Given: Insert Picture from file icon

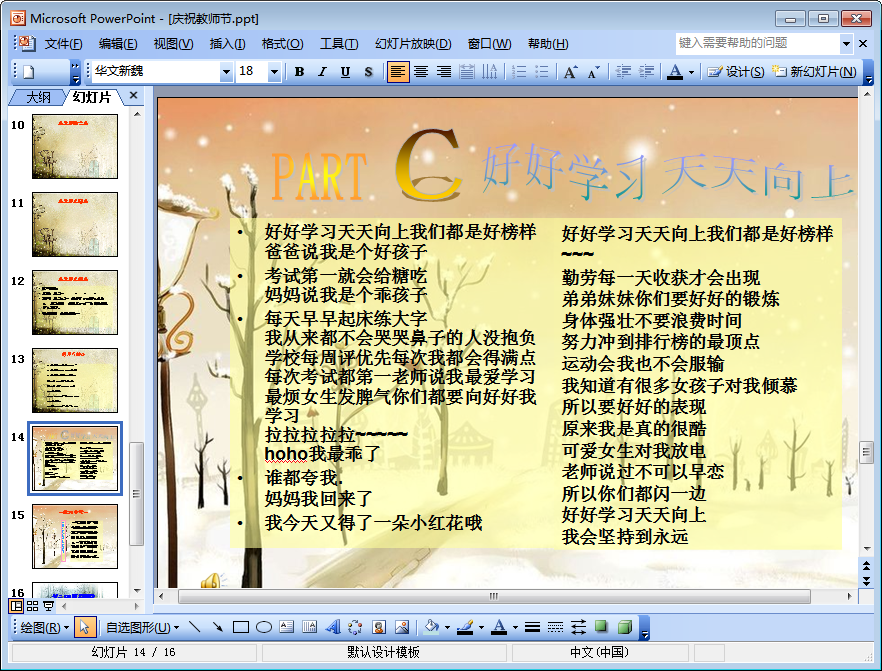Looking at the screenshot, I should (402, 627).
